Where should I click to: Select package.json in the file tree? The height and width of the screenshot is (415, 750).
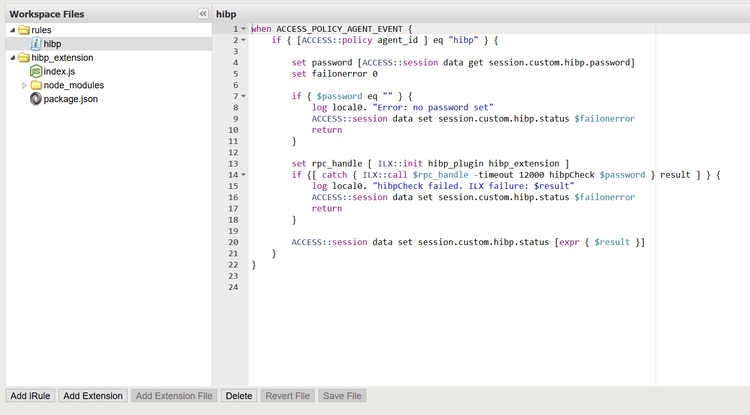(70, 99)
